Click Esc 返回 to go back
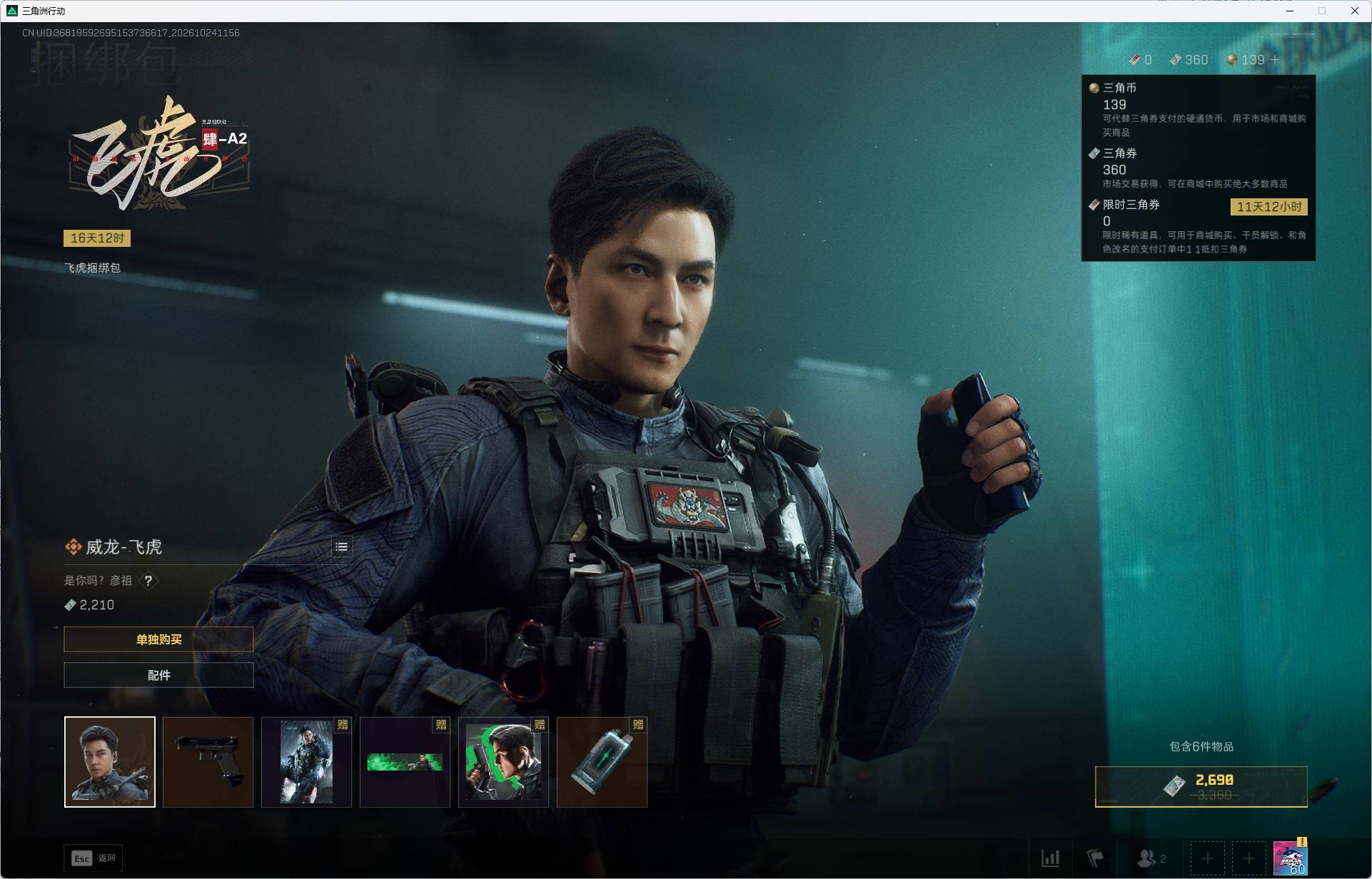Viewport: 1372px width, 879px height. coord(94,858)
